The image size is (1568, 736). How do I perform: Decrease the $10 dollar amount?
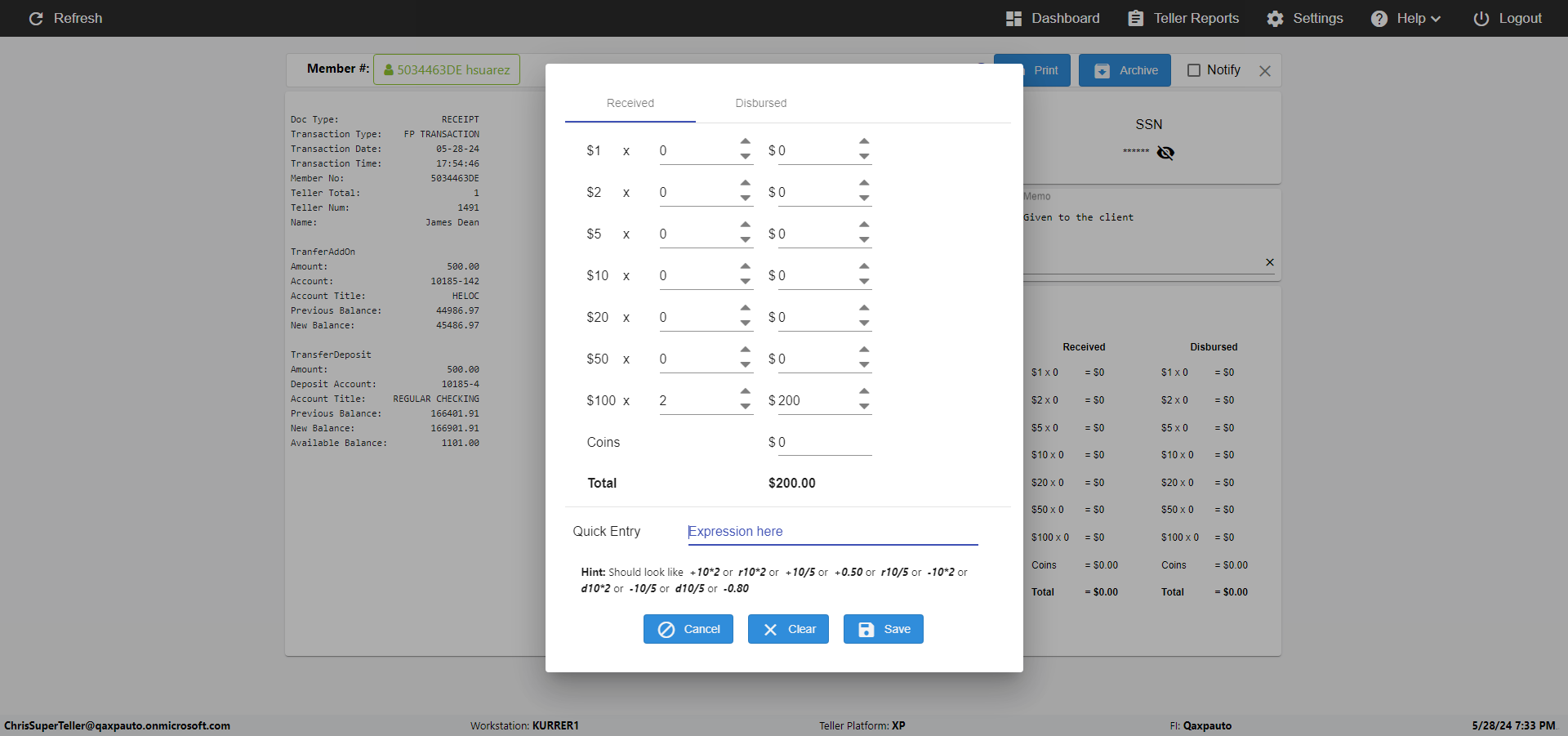coord(864,282)
